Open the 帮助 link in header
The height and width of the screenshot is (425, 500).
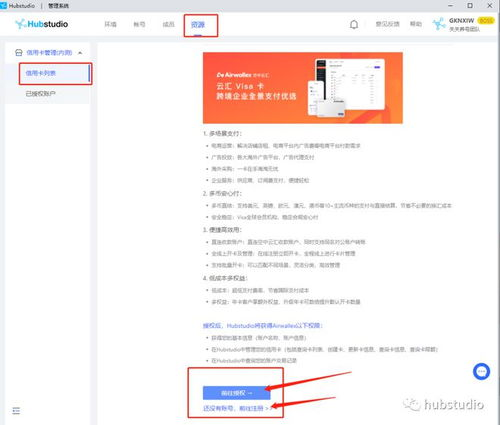click(416, 24)
